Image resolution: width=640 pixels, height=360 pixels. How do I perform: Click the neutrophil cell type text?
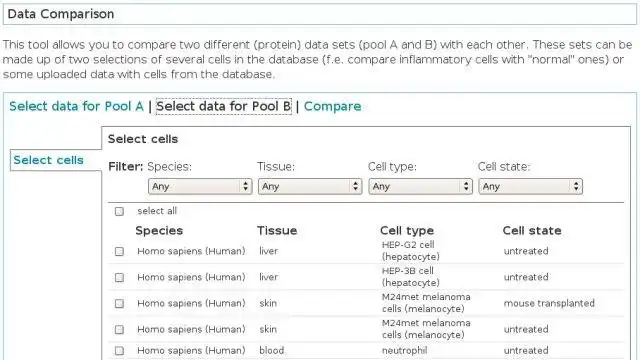pos(404,351)
